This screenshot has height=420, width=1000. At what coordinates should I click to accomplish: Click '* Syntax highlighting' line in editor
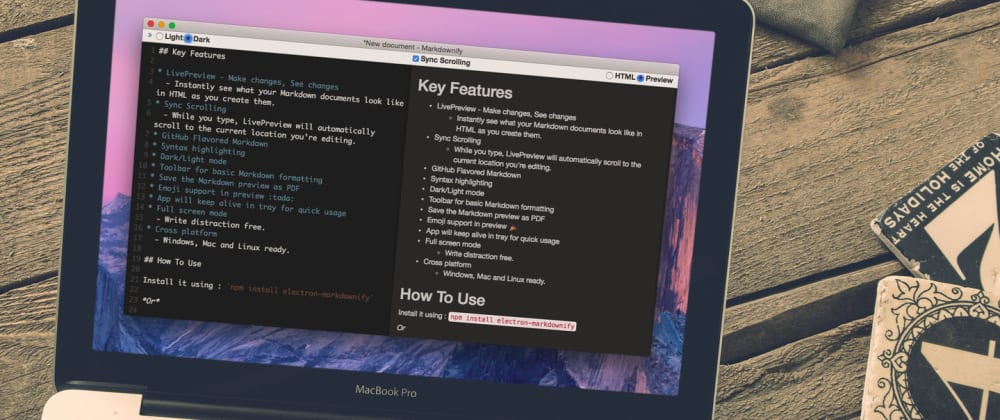click(x=198, y=148)
